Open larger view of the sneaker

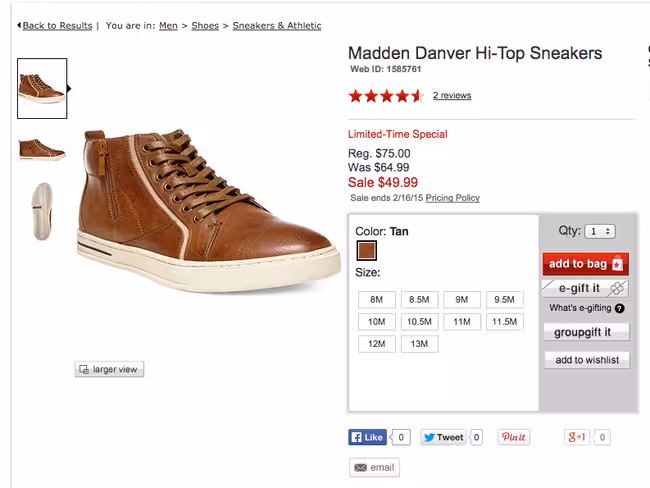tap(109, 369)
